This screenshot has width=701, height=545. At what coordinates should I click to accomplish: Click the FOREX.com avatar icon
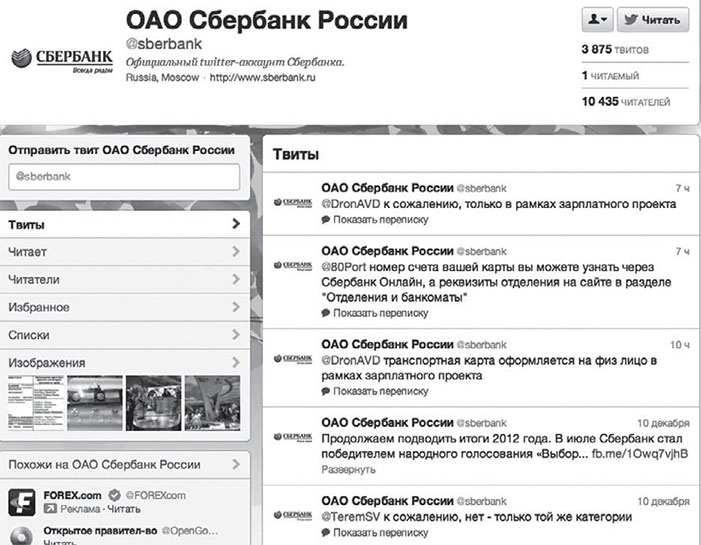pos(21,502)
